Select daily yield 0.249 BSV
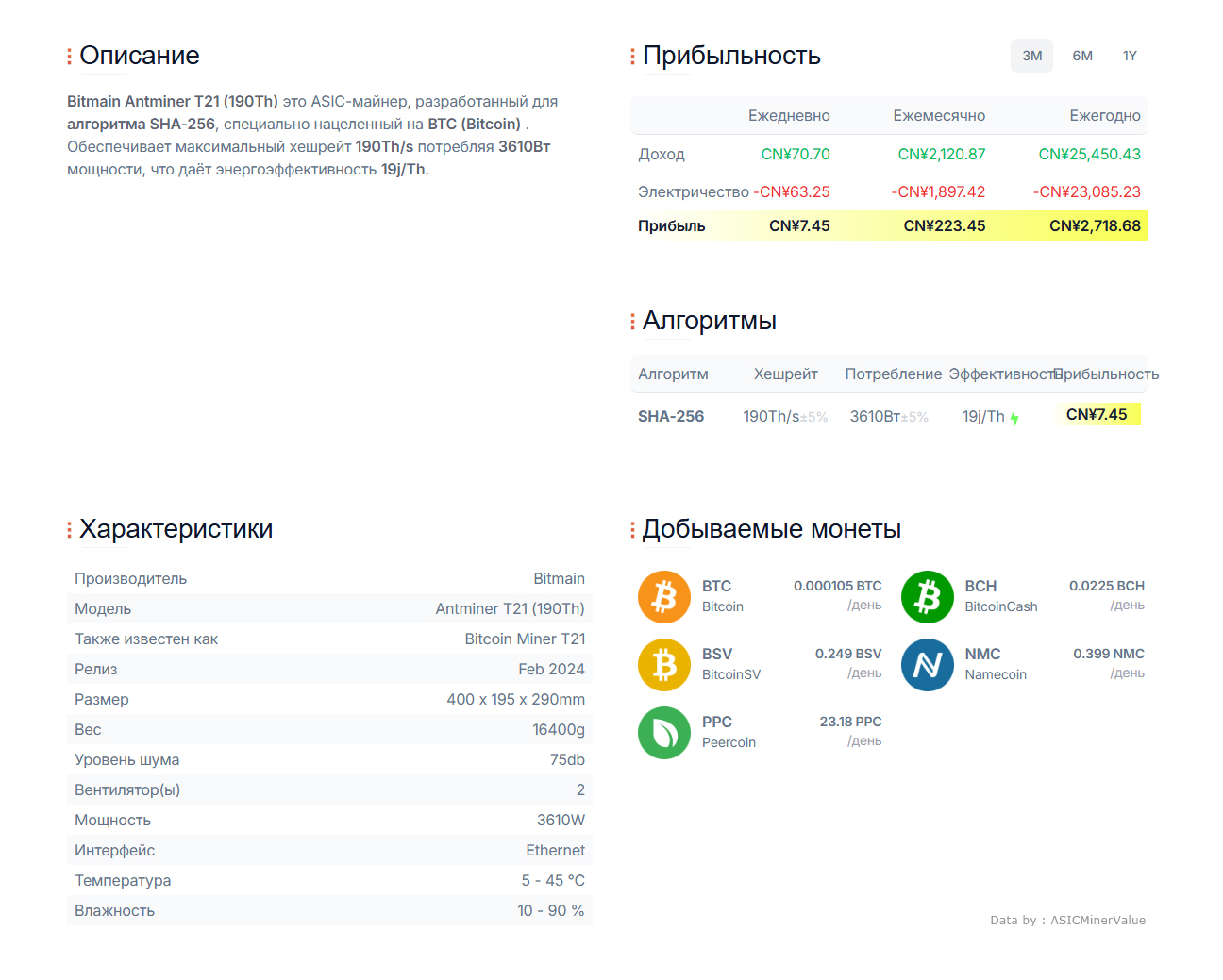This screenshot has width=1223, height=980. [848, 654]
